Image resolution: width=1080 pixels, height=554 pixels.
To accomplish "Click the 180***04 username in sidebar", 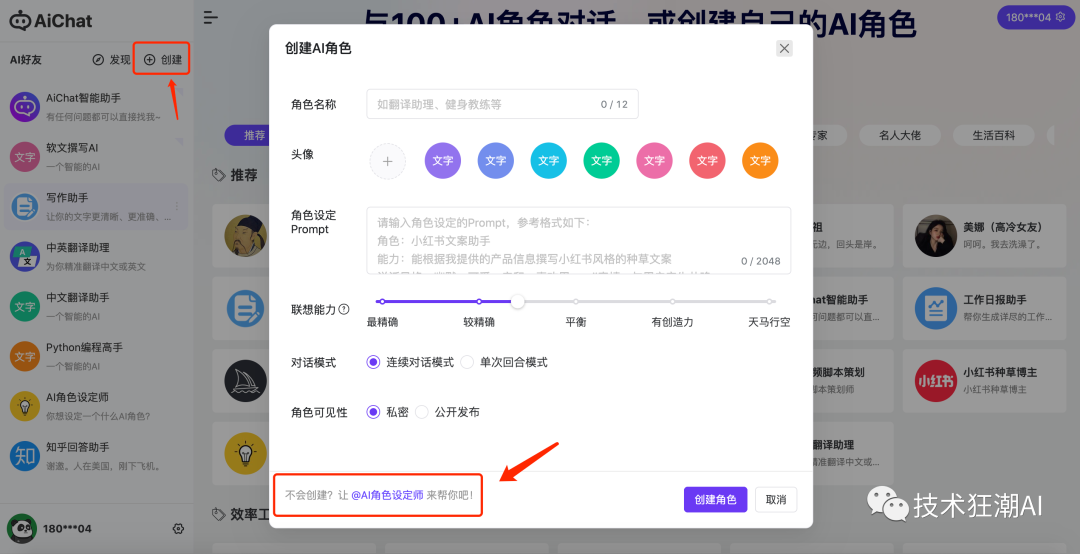I will [x=68, y=529].
